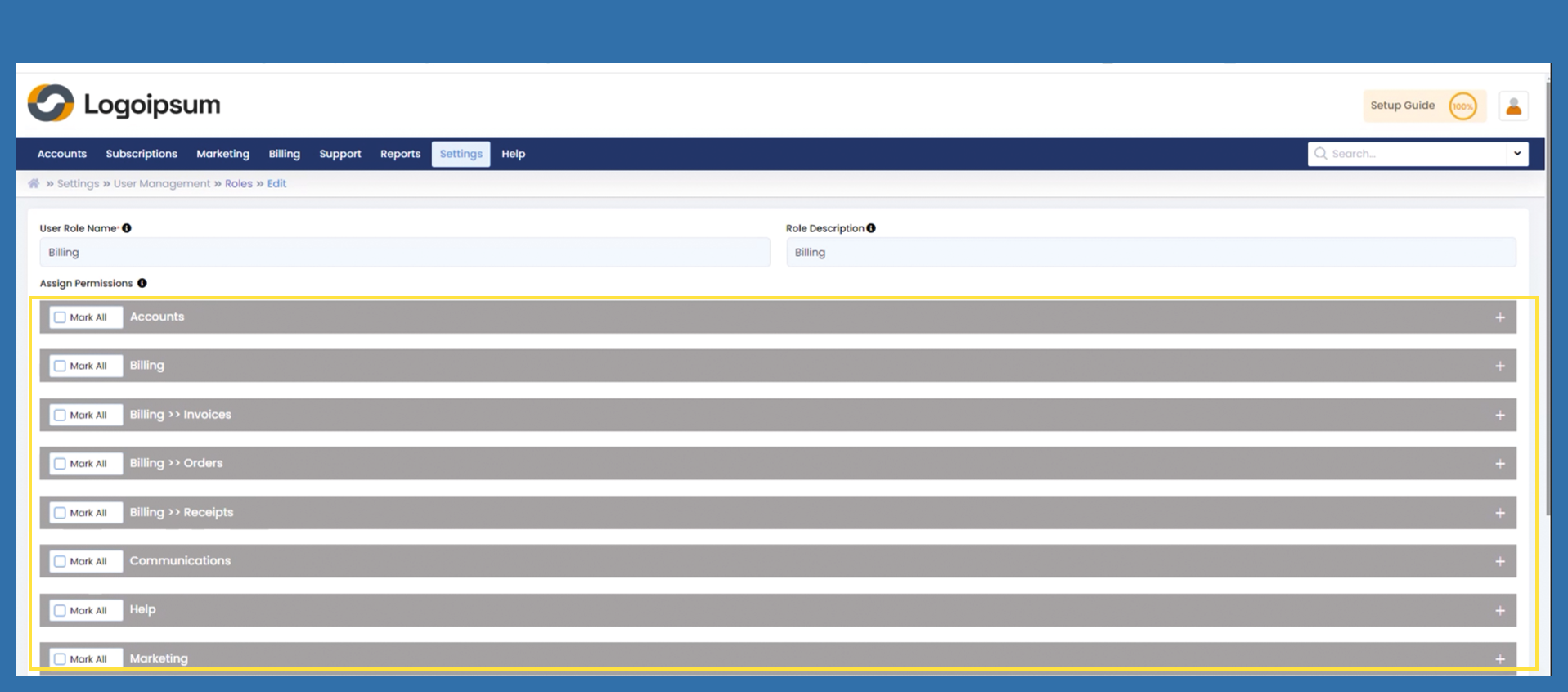
Task: Check Mark All for Accounts permissions
Action: pos(60,317)
